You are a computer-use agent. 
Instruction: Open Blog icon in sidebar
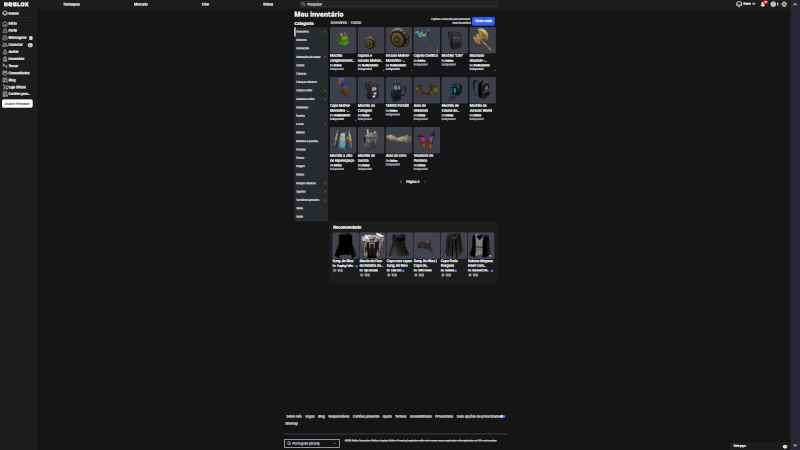point(5,80)
